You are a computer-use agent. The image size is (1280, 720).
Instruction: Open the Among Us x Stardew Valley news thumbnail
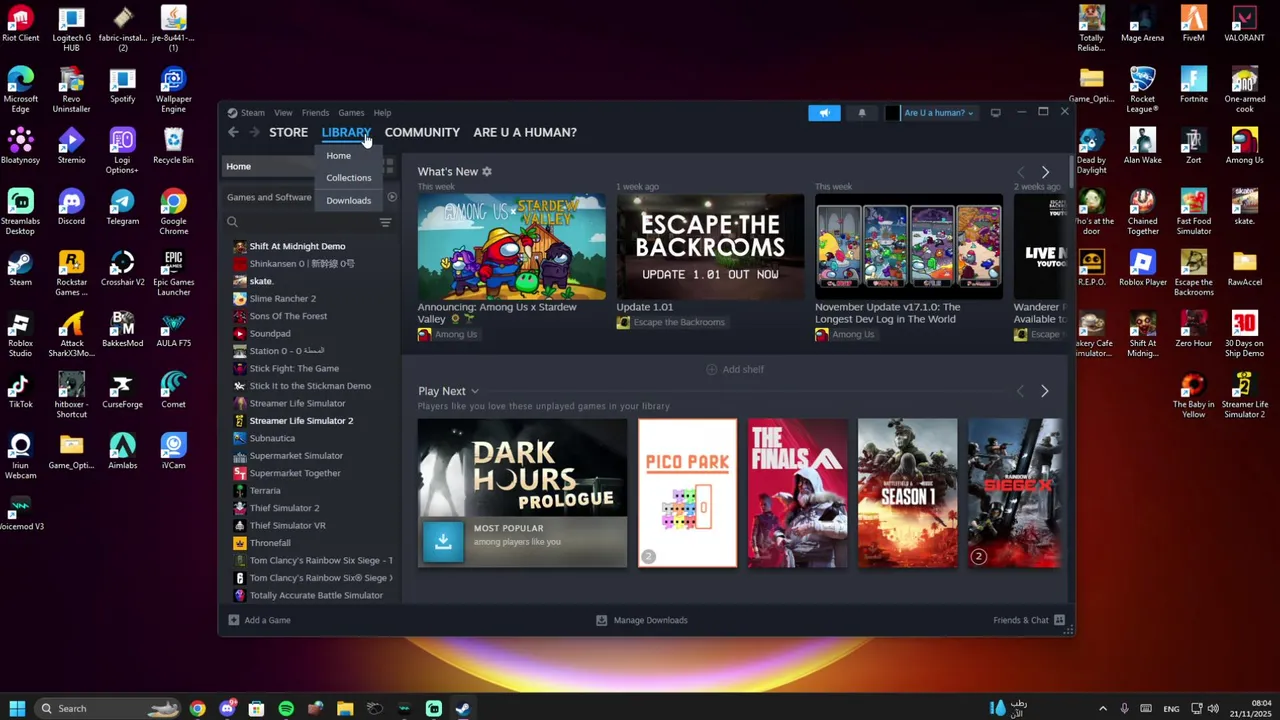[512, 246]
